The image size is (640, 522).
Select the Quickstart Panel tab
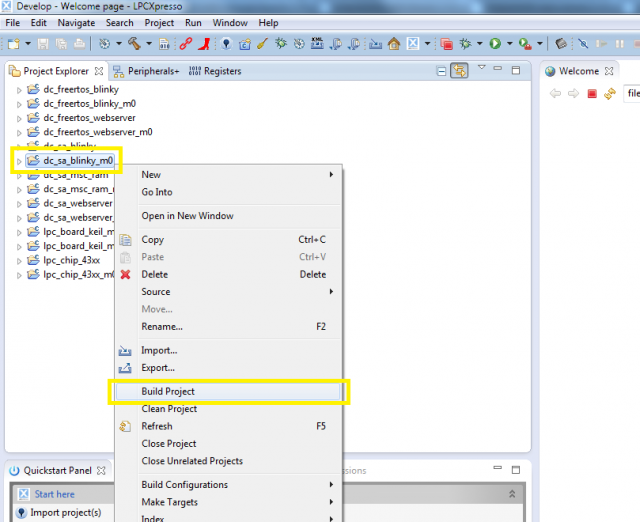[x=57, y=471]
